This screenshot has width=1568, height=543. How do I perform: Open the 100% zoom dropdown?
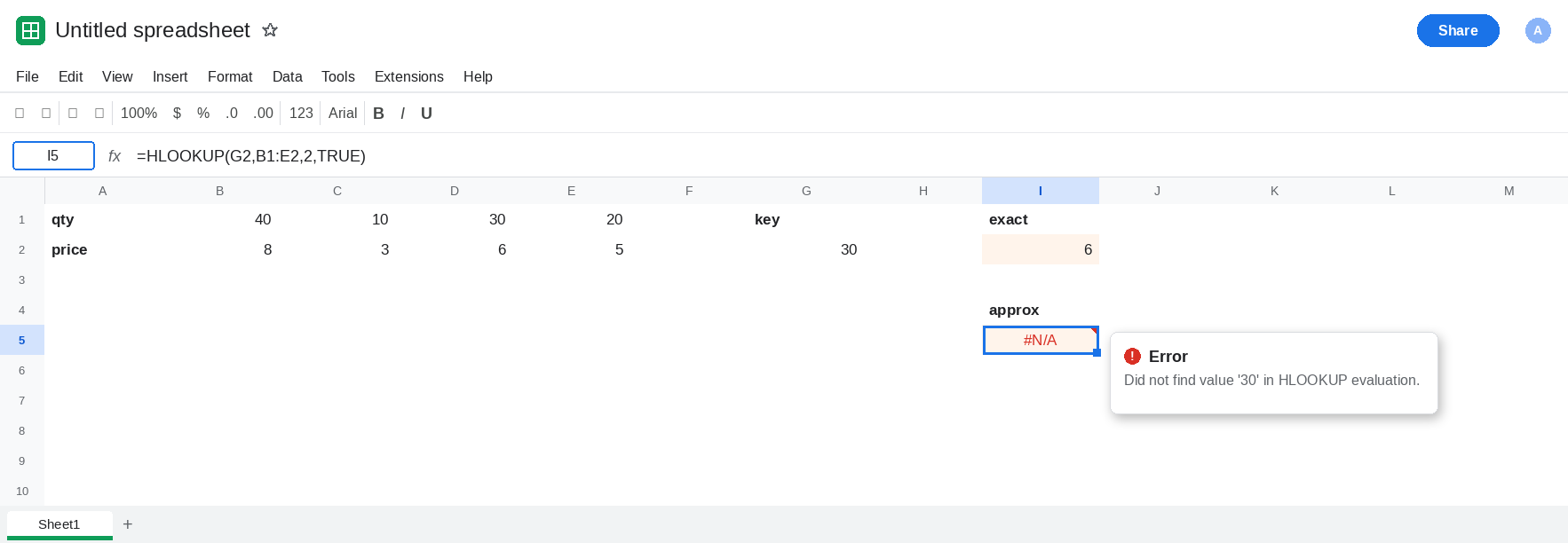139,114
